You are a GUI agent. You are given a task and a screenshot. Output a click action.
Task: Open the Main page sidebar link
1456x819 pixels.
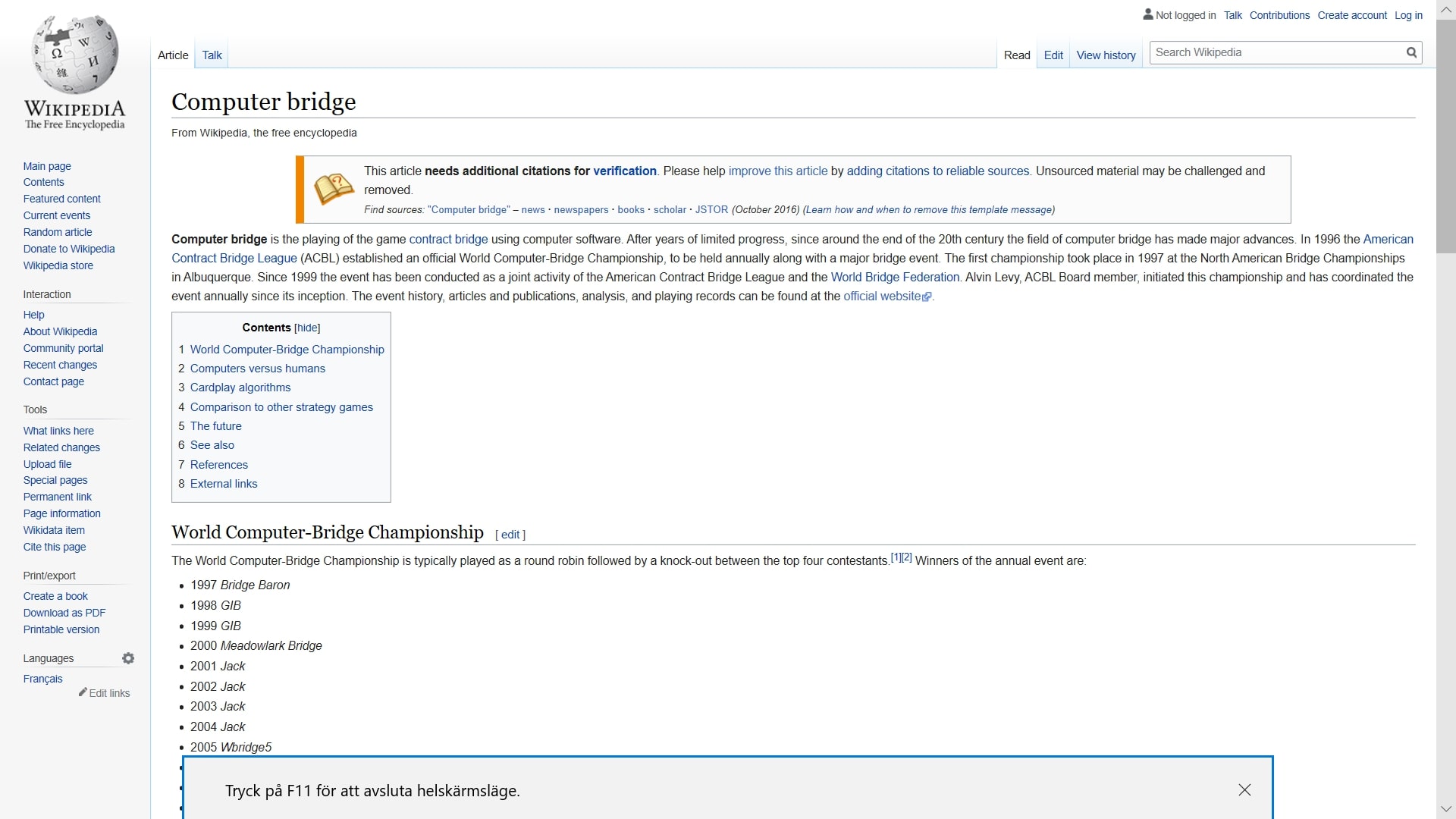pos(47,166)
